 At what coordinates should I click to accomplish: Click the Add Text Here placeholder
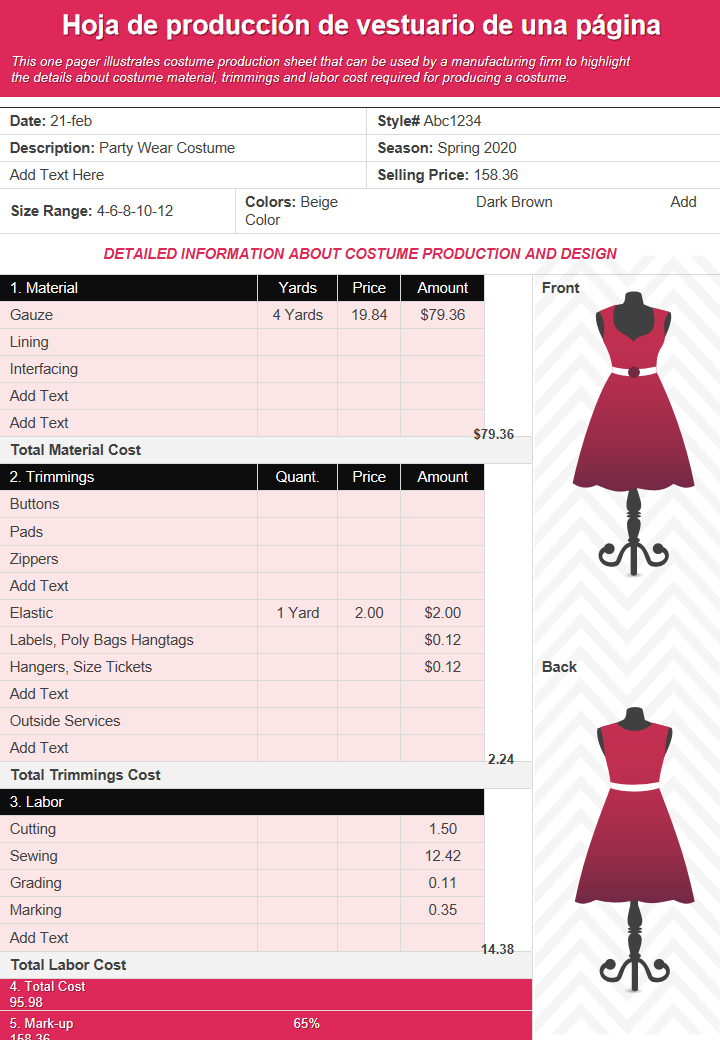(57, 175)
